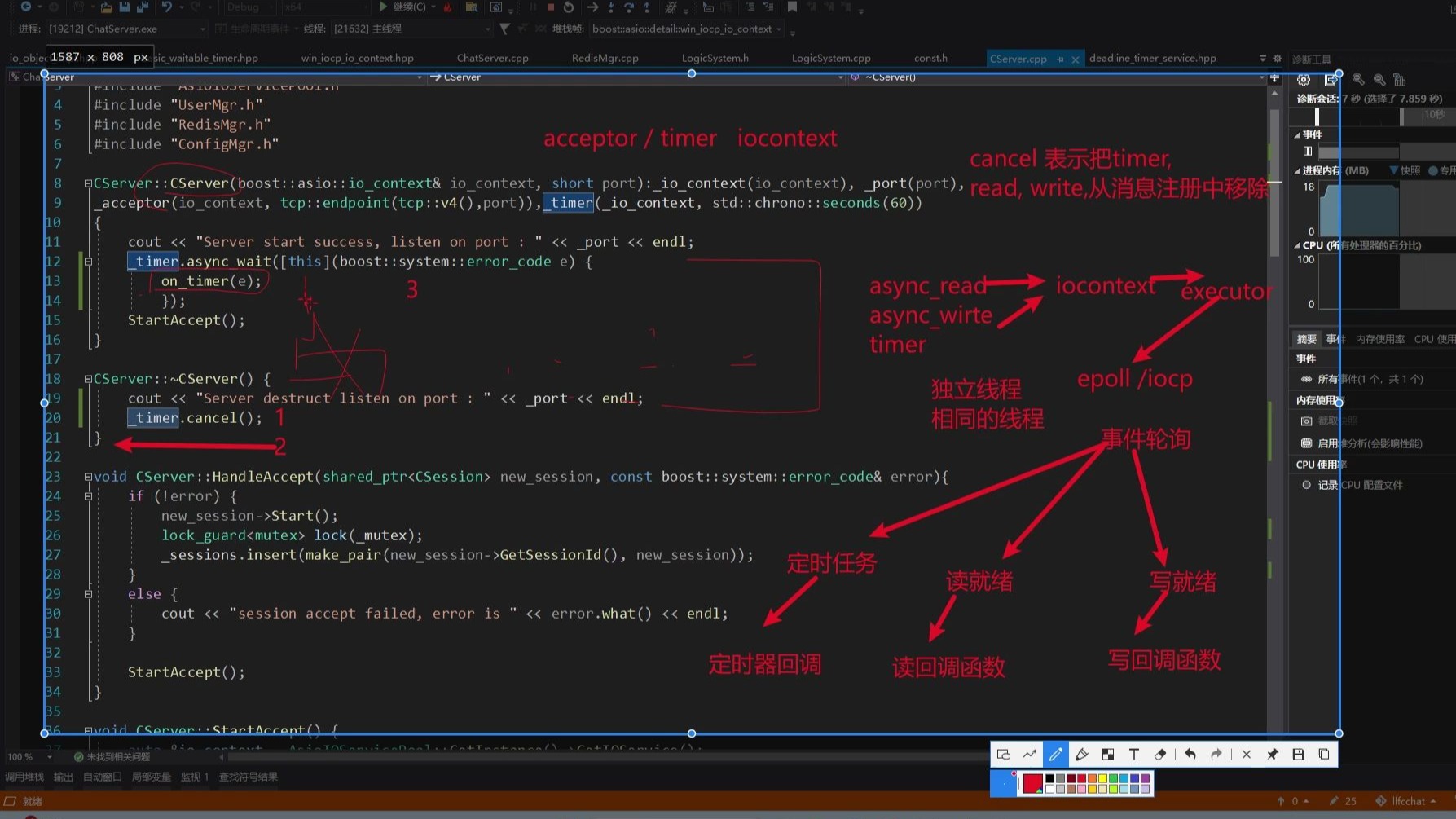1456x819 pixels.
Task: Click the llfcchat repository in status bar
Action: click(x=1407, y=801)
